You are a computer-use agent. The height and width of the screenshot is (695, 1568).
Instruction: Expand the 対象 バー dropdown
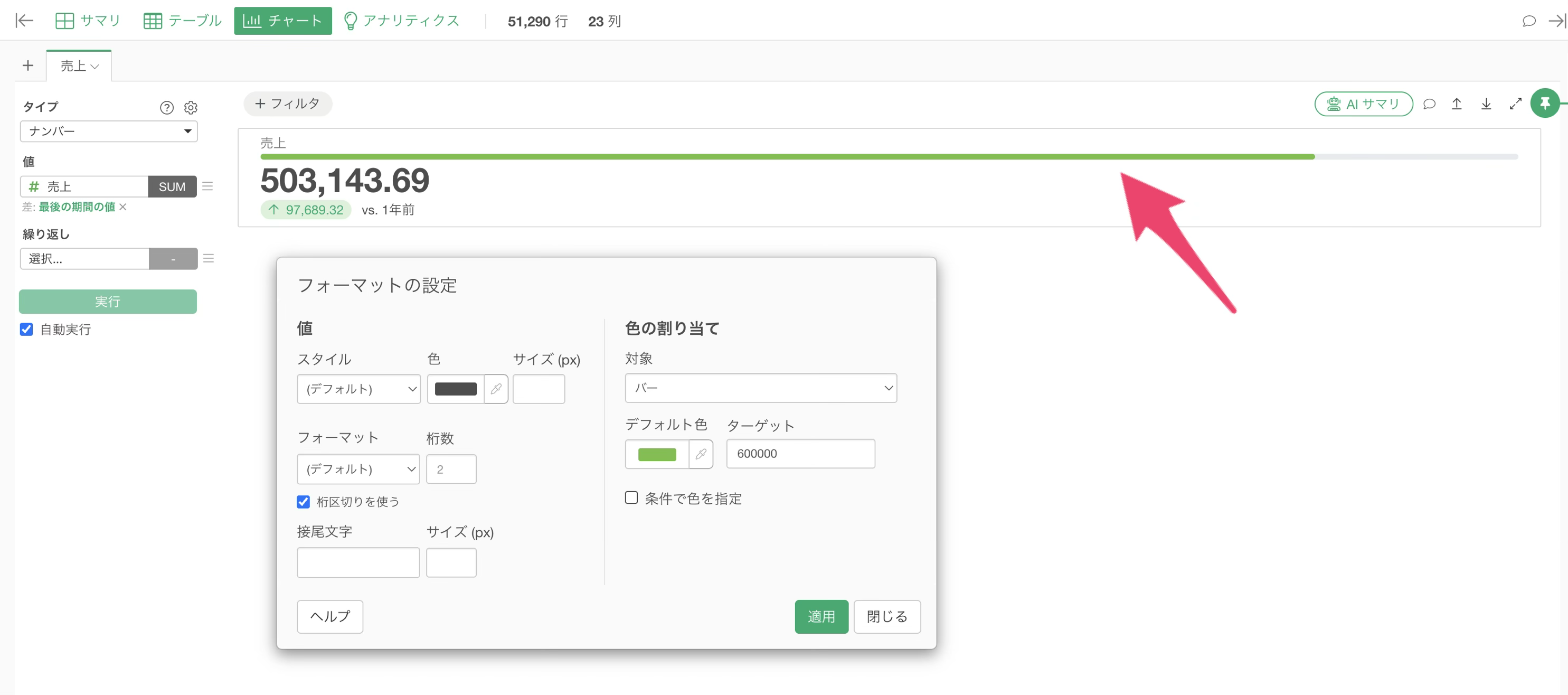click(760, 388)
